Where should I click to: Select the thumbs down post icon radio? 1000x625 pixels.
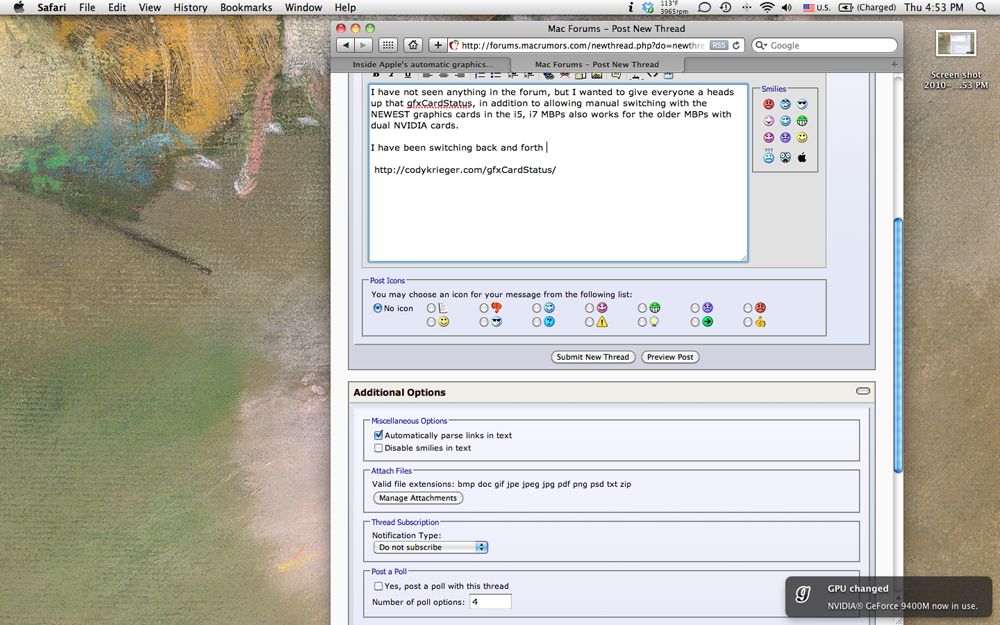click(484, 308)
